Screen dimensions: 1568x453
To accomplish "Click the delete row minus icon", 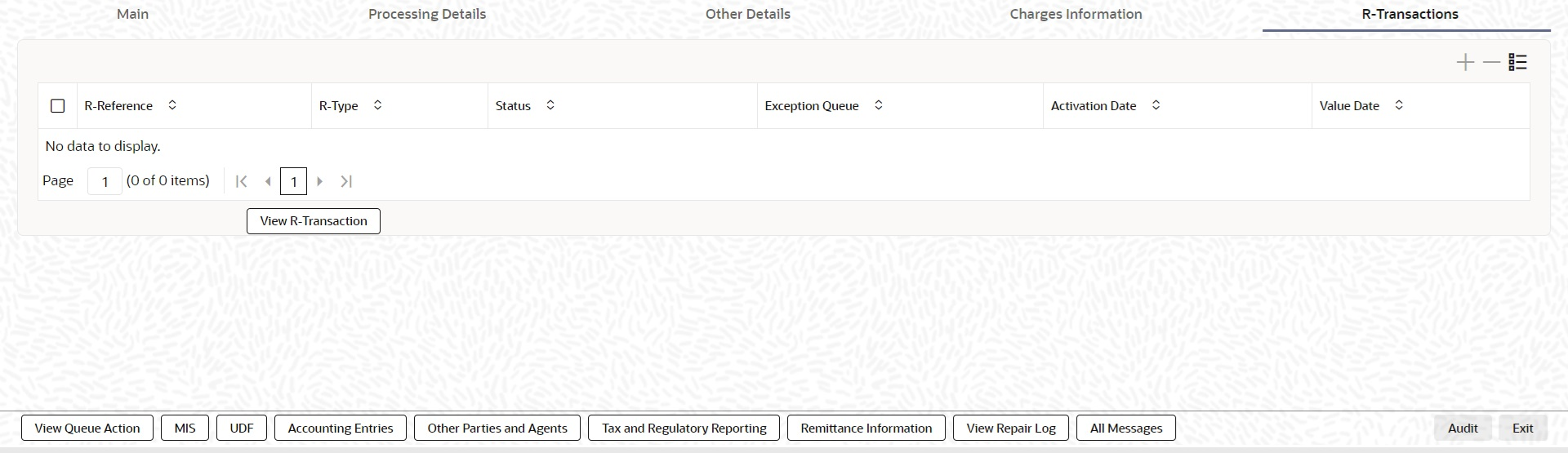I will click(x=1491, y=63).
